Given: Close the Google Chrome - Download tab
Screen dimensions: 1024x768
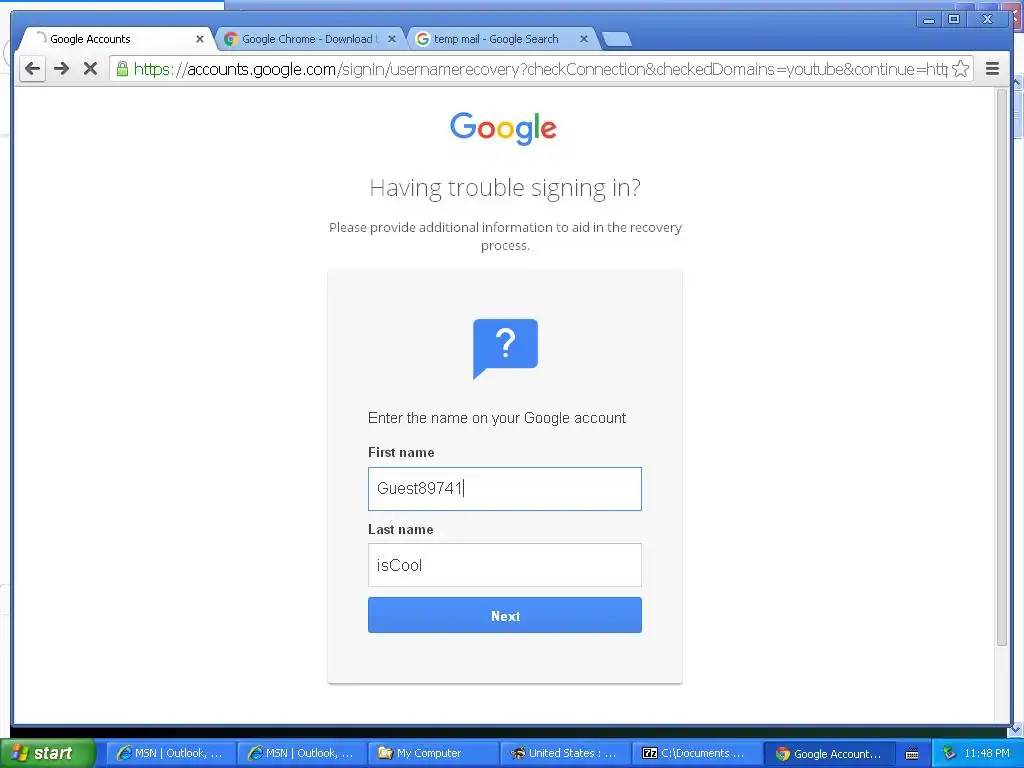Looking at the screenshot, I should 392,39.
